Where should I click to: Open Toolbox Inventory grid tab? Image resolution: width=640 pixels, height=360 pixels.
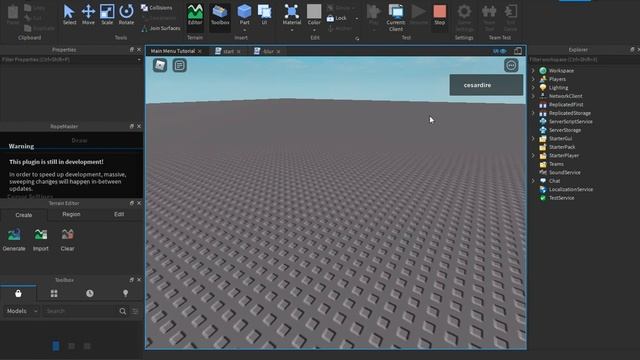click(54, 293)
